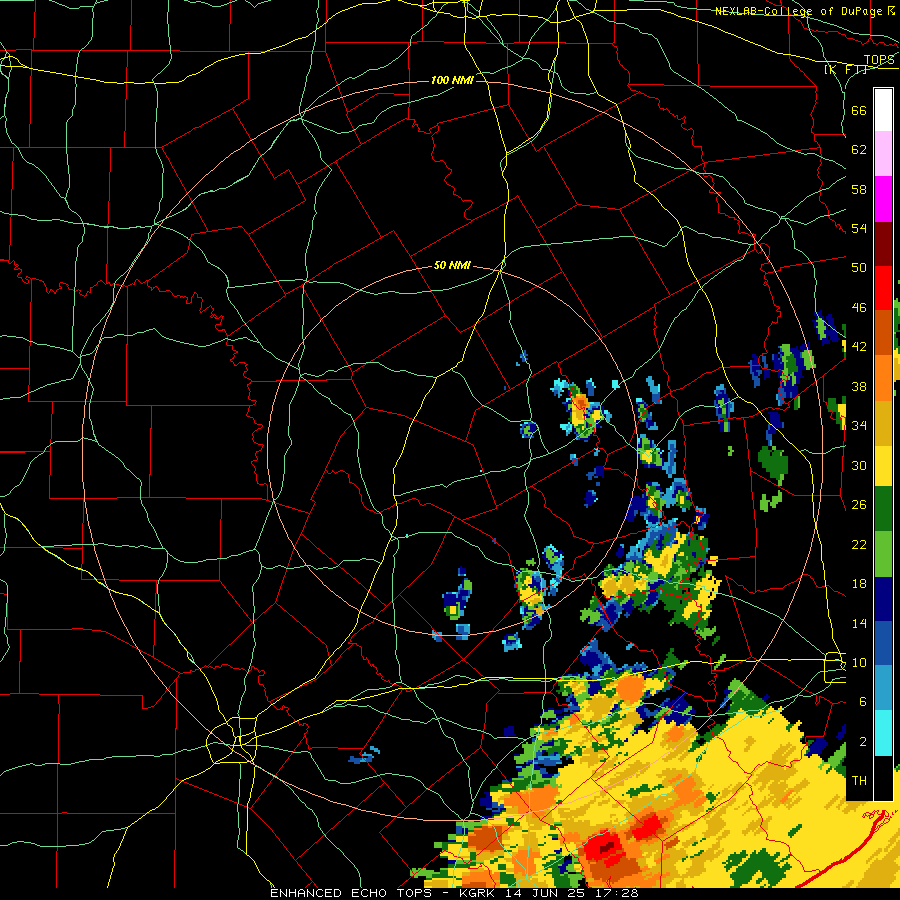
Task: Select the 54 value on the legend
Action: [x=859, y=228]
